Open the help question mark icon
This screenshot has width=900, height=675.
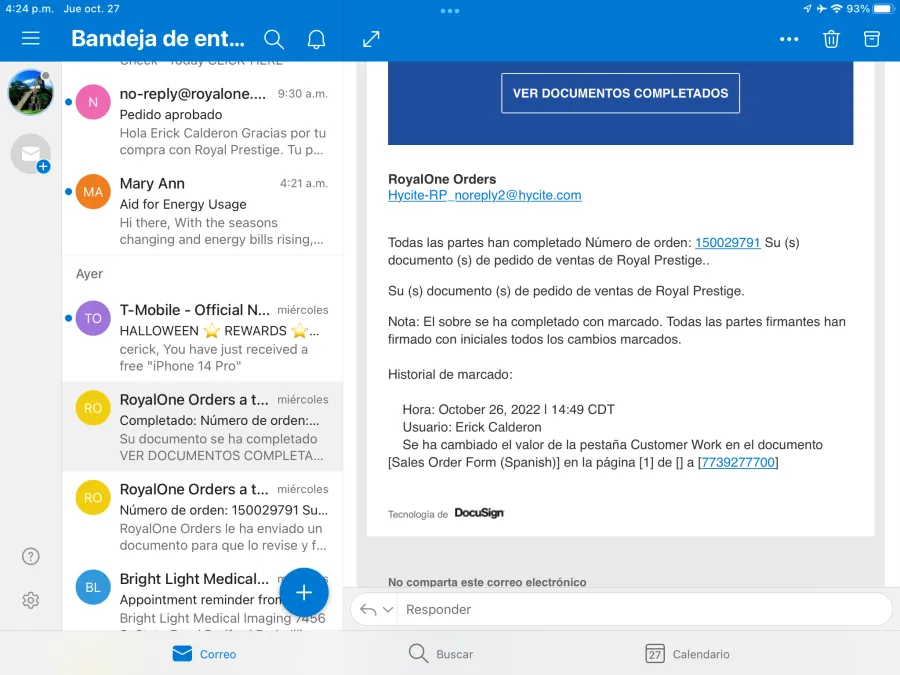click(31, 557)
